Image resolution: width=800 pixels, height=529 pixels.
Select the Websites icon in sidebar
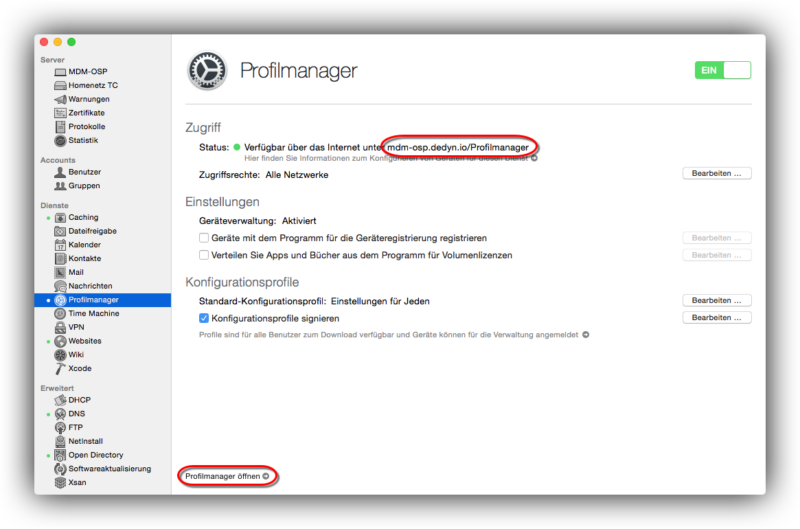pyautogui.click(x=60, y=341)
